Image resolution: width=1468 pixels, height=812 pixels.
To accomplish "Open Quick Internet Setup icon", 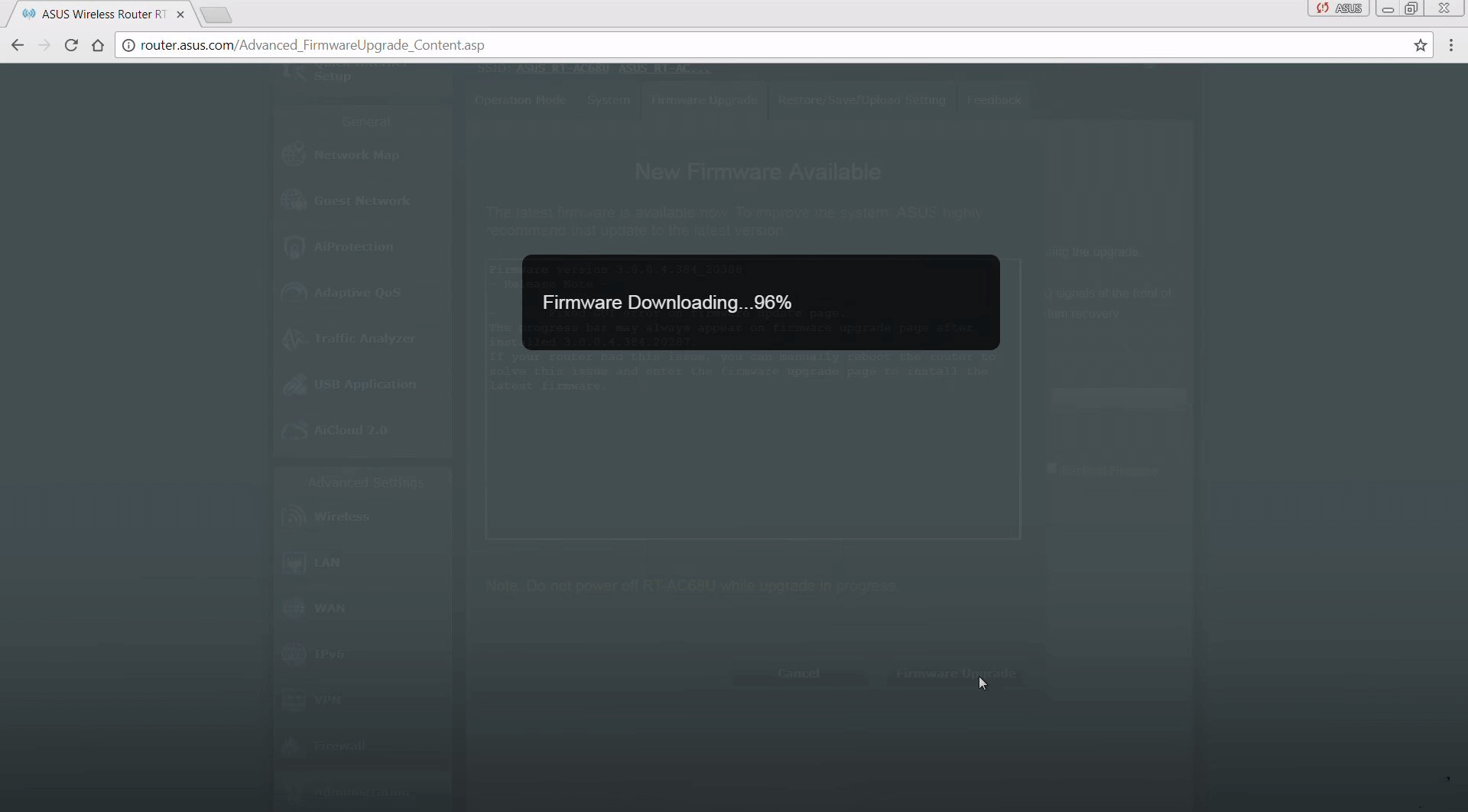I will point(294,73).
